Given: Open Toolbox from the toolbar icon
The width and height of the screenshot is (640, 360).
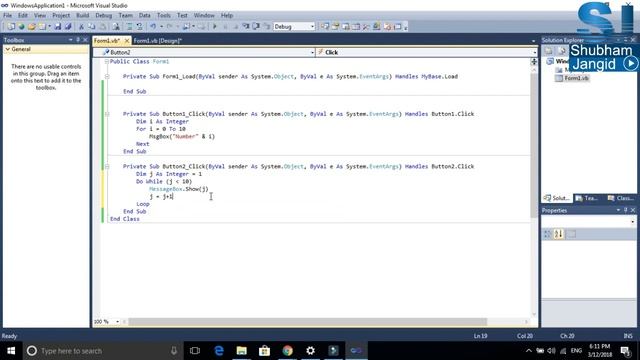Looking at the screenshot, I should pyautogui.click(x=366, y=27).
